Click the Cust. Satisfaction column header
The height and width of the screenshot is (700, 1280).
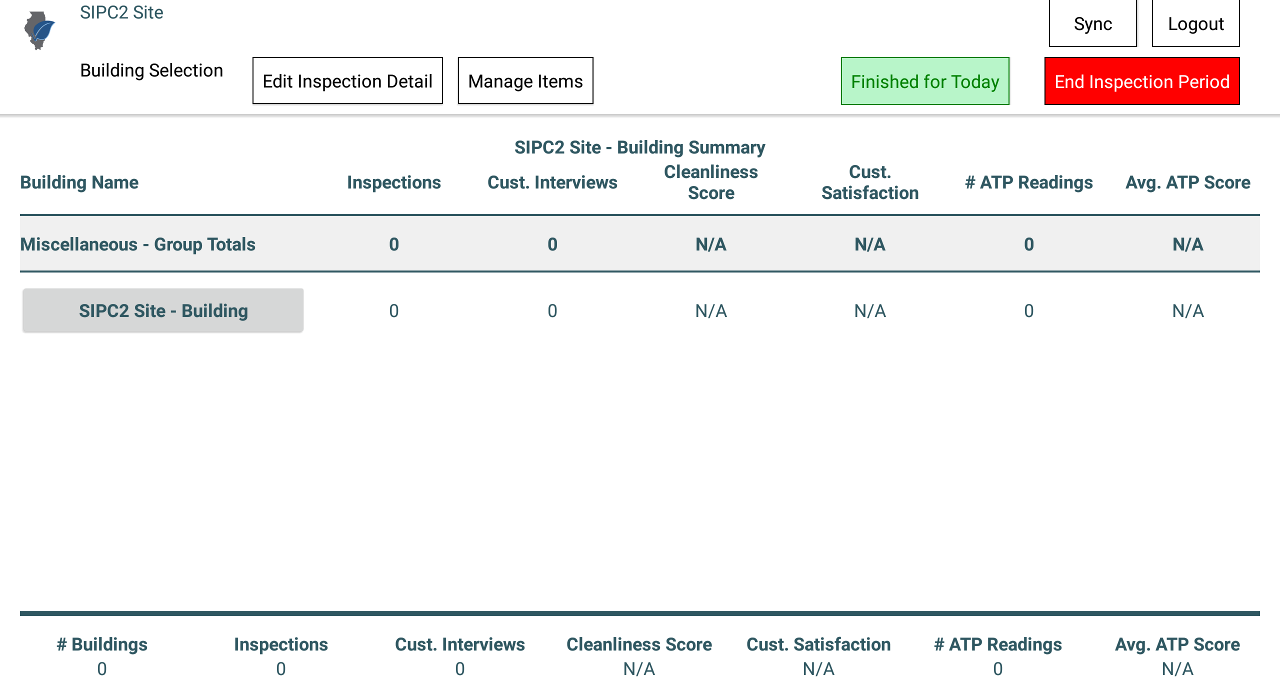pos(870,183)
